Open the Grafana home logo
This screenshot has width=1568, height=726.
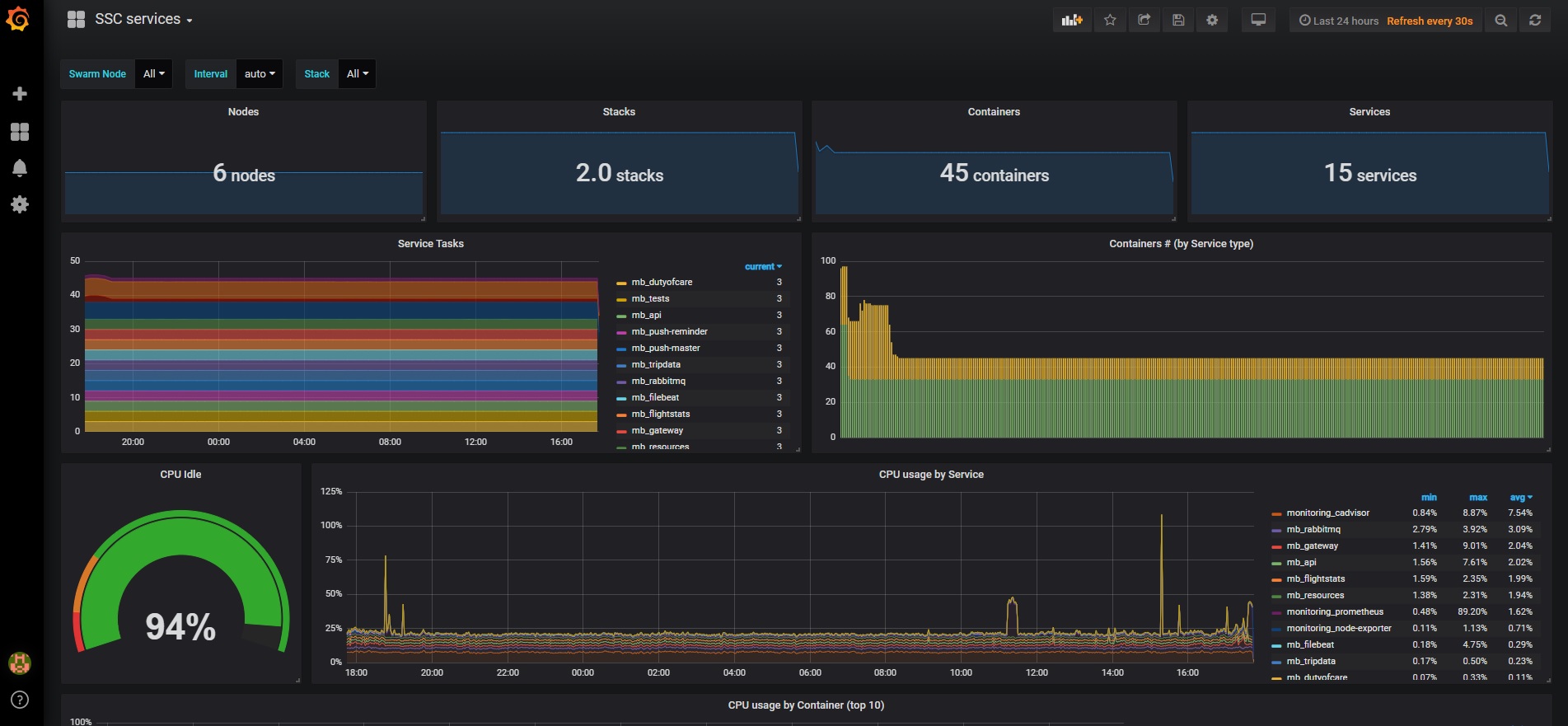[18, 19]
